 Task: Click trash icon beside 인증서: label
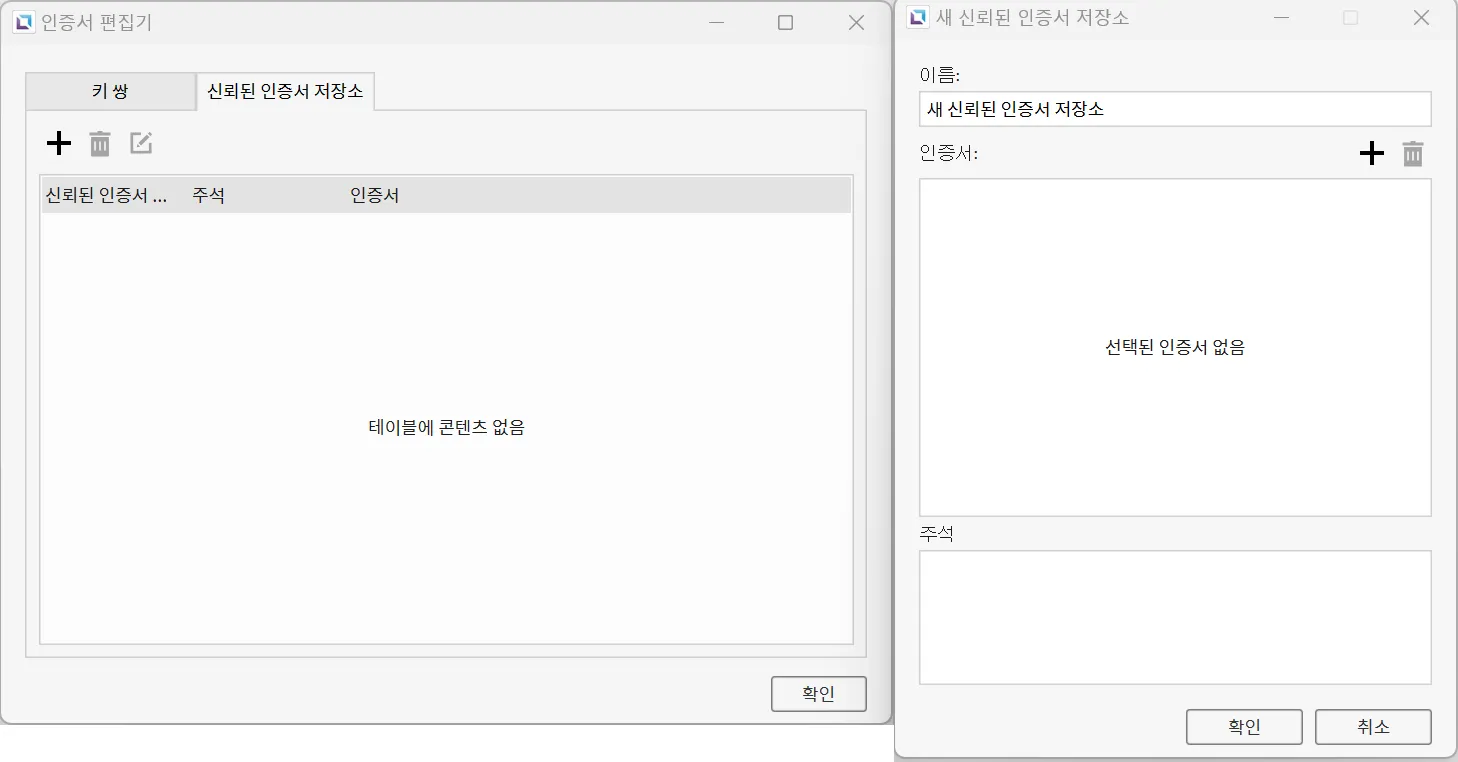click(1412, 154)
